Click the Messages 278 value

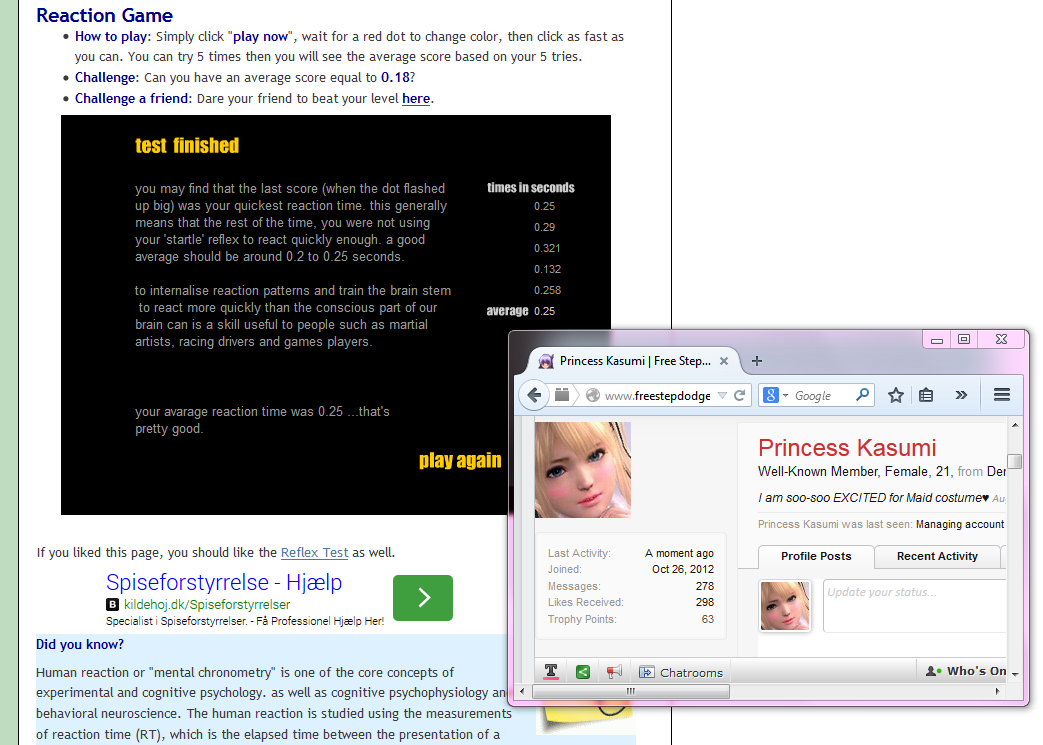704,586
